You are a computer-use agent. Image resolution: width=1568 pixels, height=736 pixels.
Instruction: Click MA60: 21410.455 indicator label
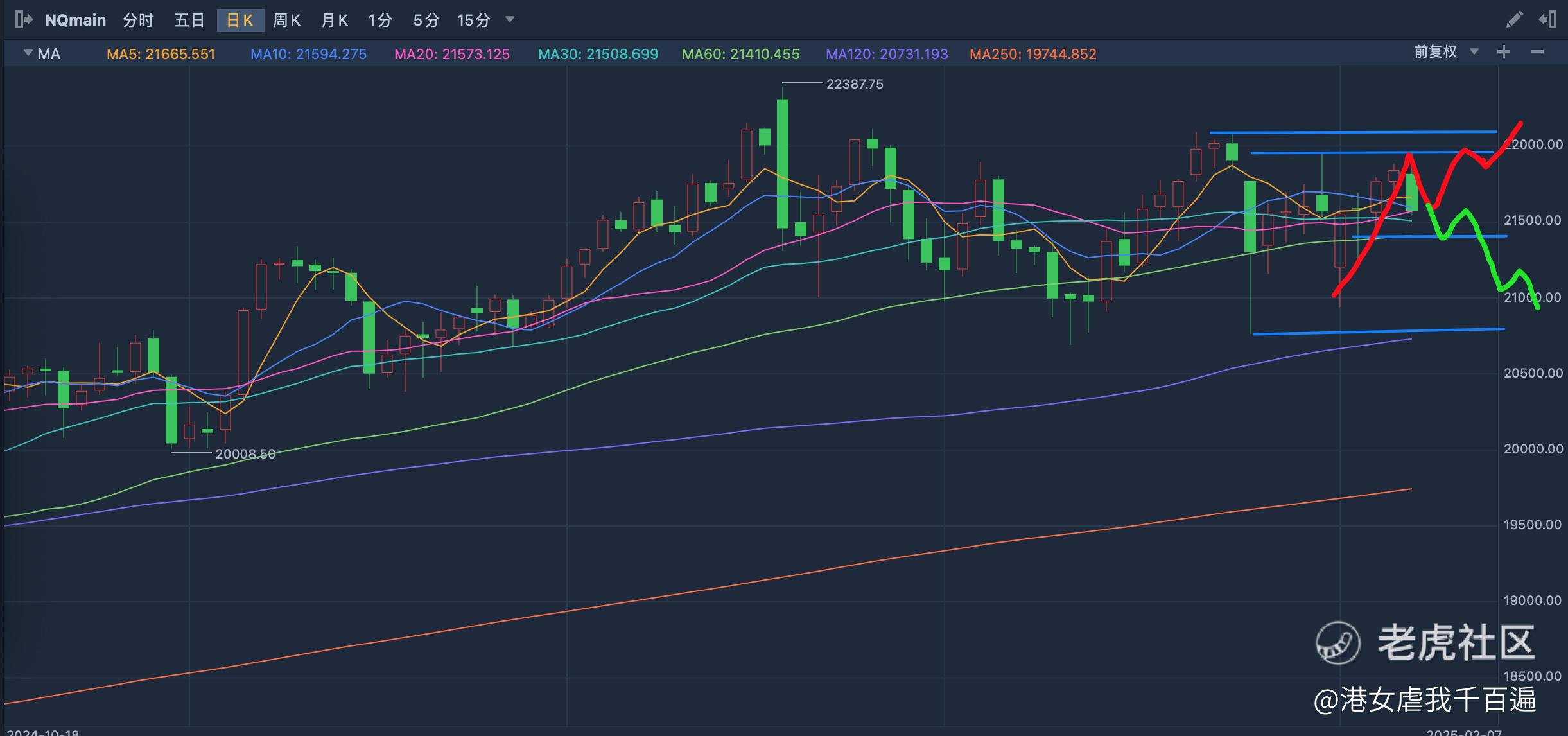click(741, 54)
